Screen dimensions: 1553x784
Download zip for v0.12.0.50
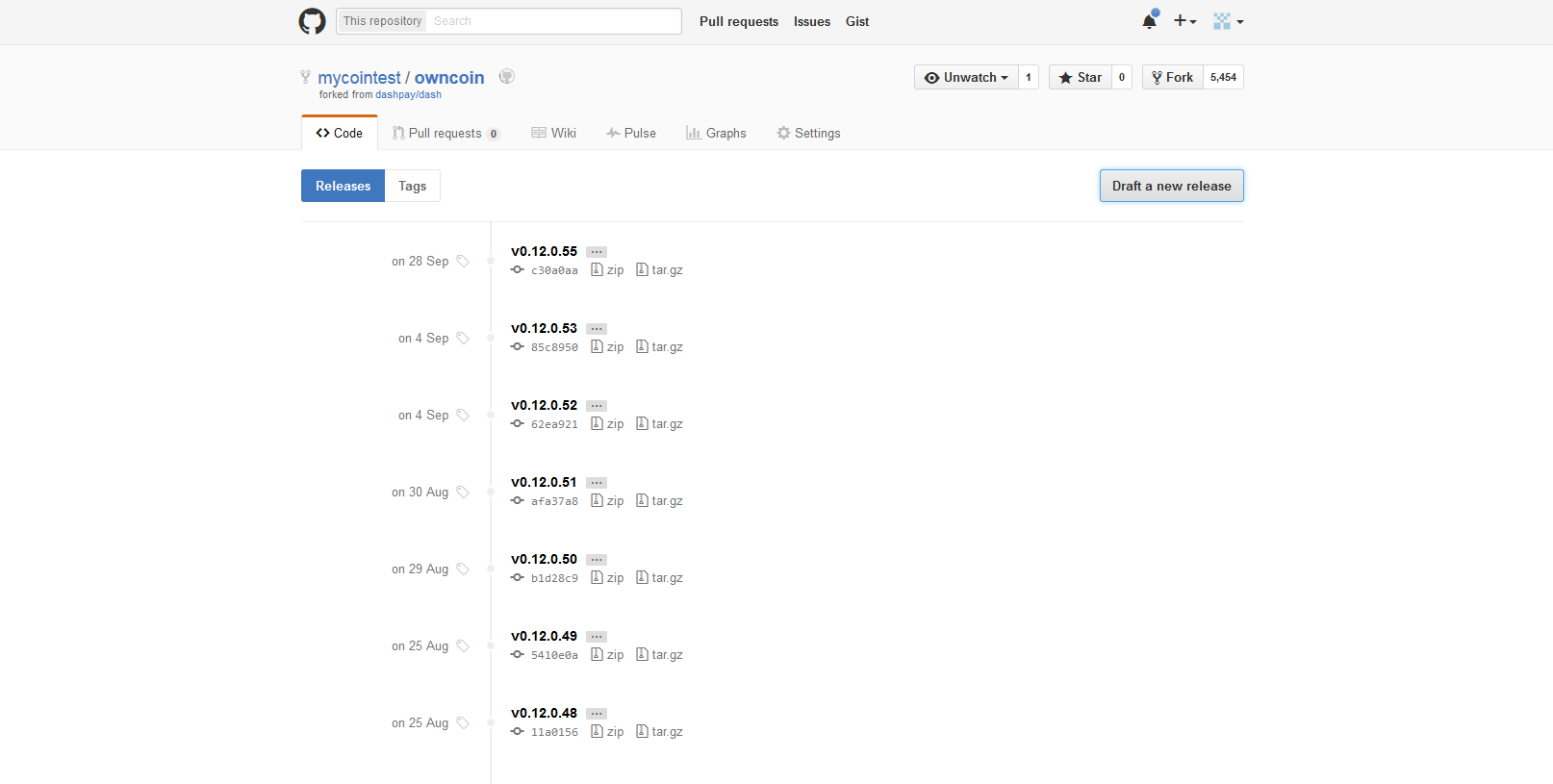pyautogui.click(x=607, y=578)
